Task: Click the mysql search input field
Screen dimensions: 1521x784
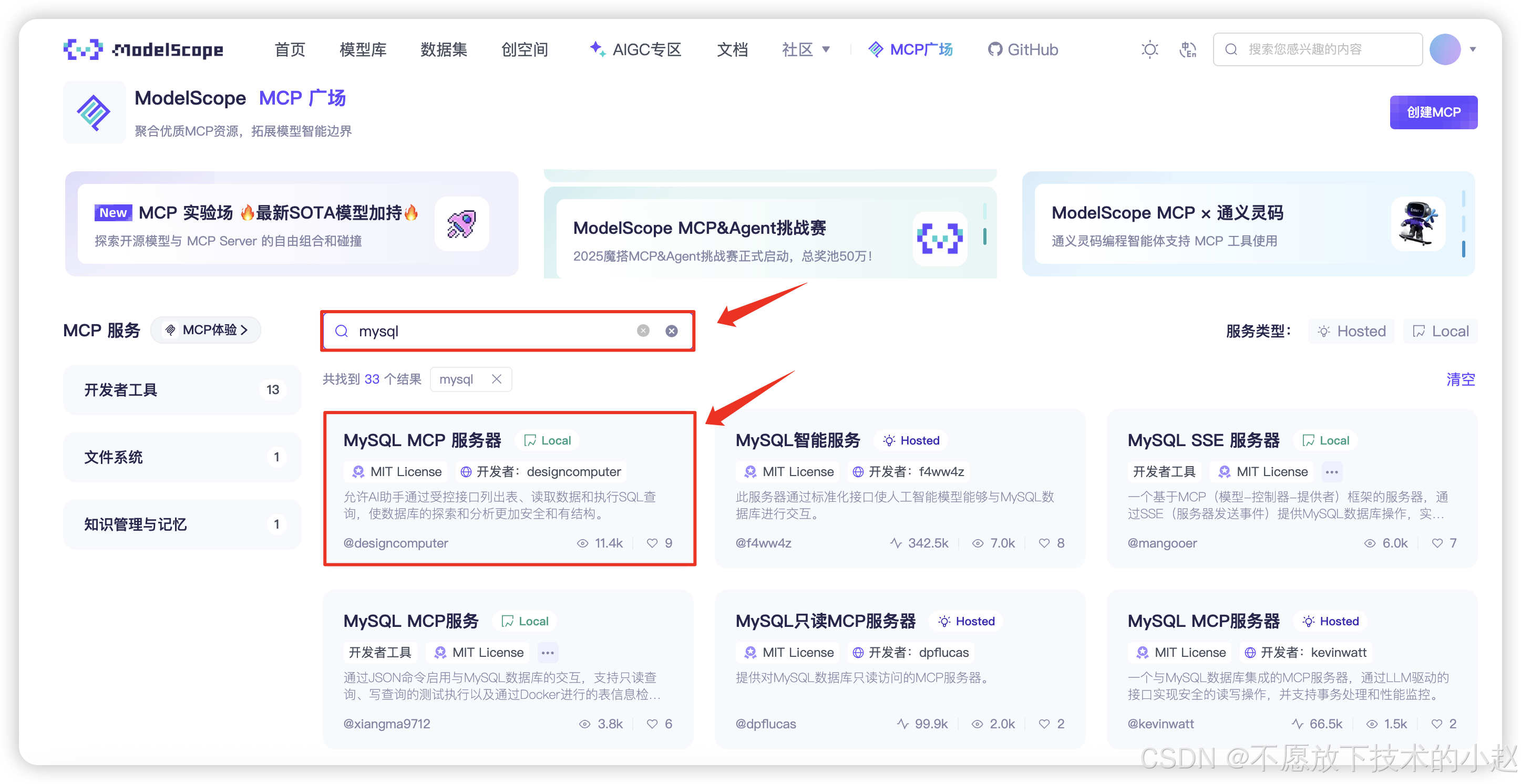Action: [x=508, y=331]
